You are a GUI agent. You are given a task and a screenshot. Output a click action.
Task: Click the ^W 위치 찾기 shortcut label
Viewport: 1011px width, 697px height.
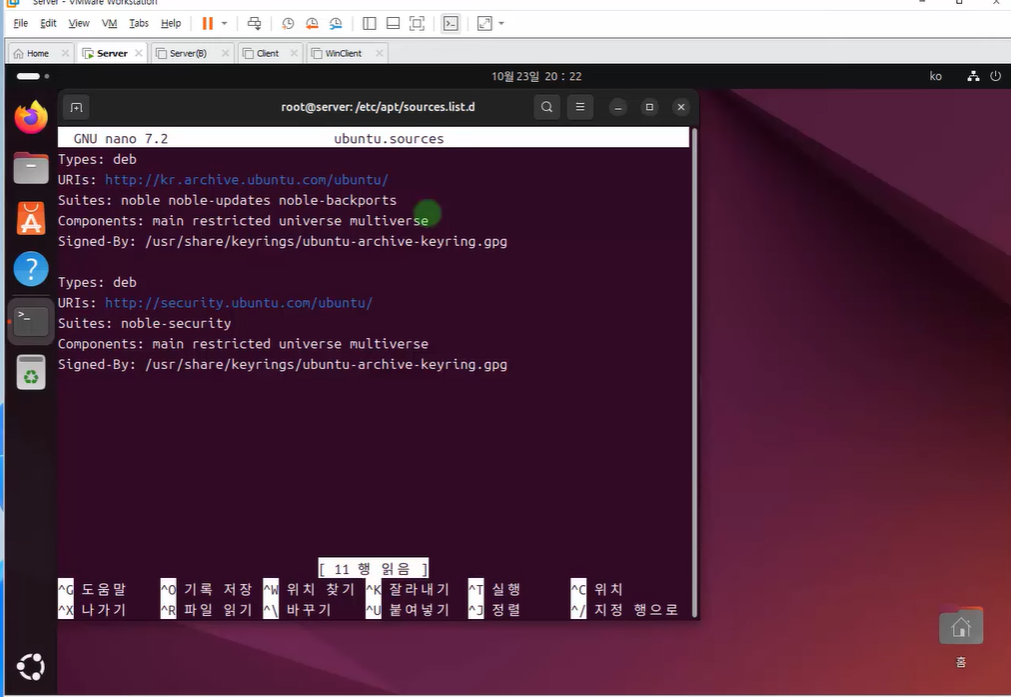[x=309, y=589]
